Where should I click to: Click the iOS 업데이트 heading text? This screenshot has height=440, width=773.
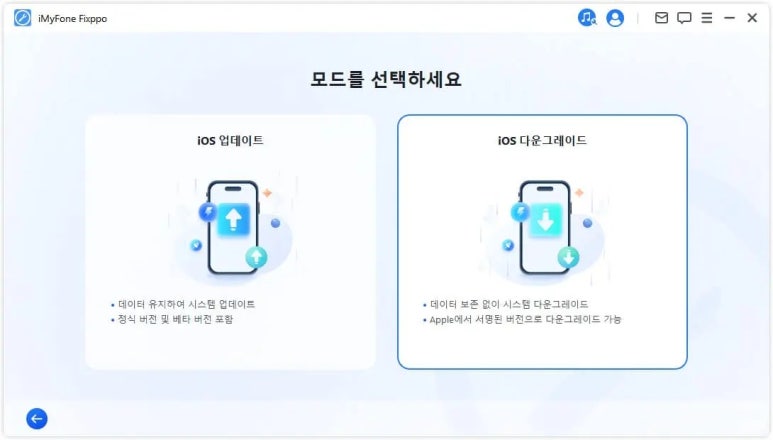(230, 140)
